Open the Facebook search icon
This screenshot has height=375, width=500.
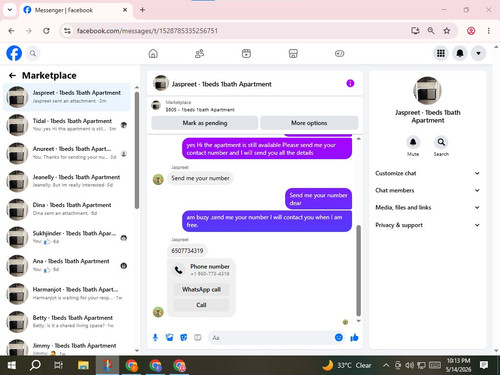[x=33, y=53]
